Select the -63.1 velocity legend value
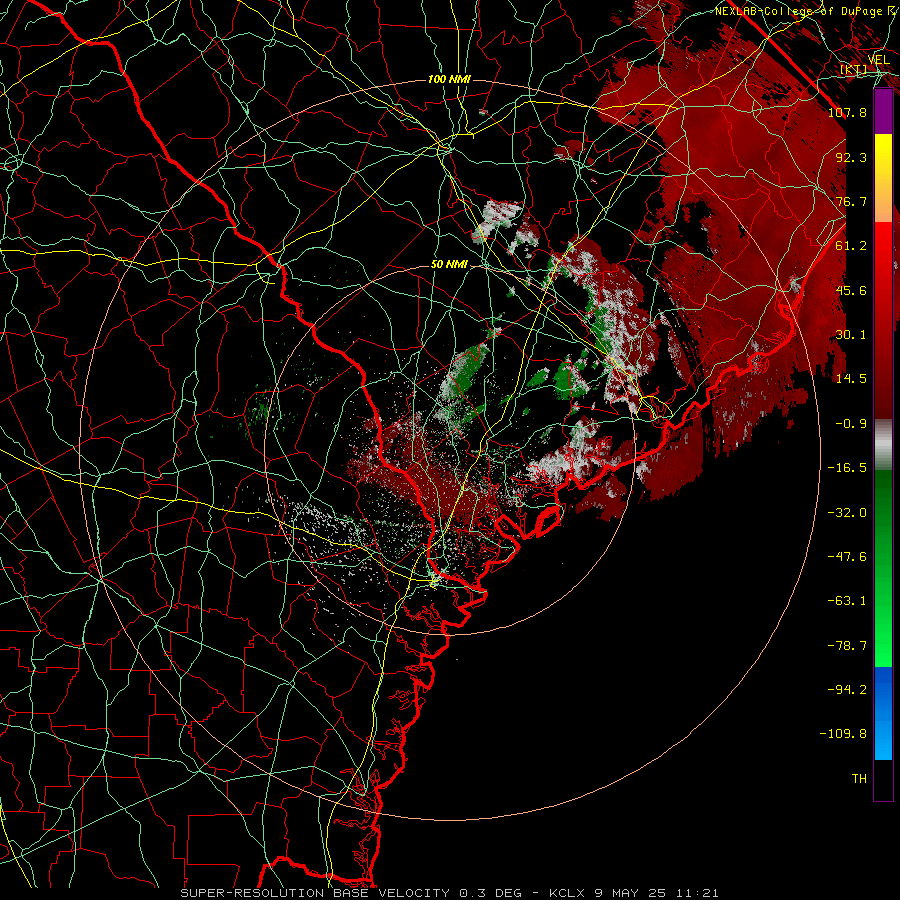 click(x=847, y=601)
